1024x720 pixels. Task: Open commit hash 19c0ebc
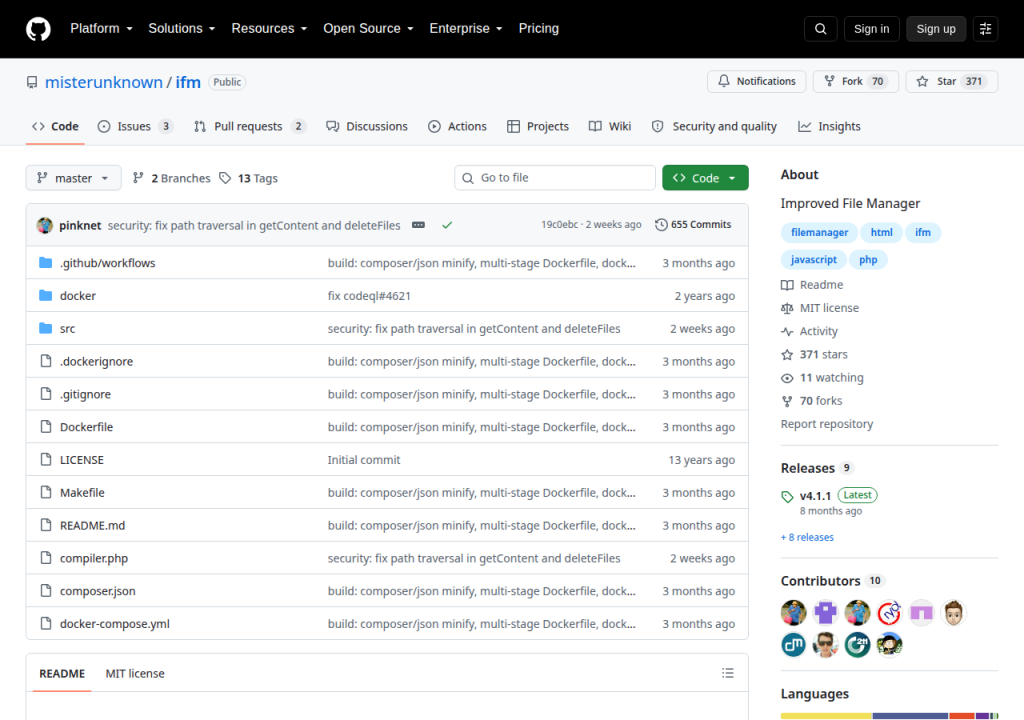pos(560,225)
